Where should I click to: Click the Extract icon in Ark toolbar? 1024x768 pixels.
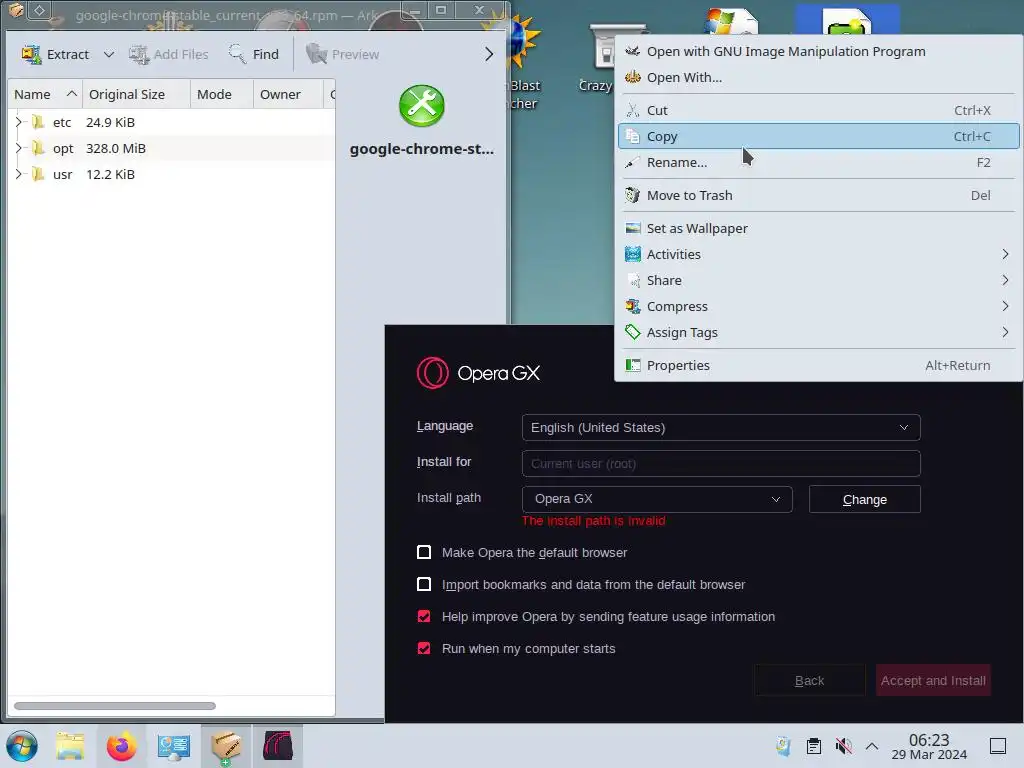(31, 54)
